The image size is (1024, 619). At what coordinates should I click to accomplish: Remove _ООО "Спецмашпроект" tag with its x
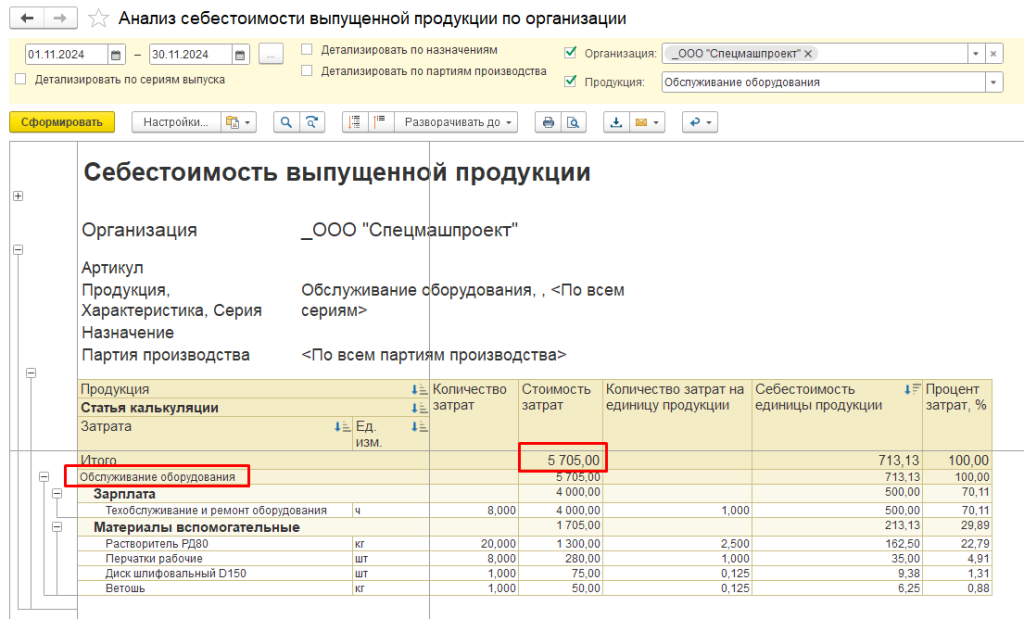(x=808, y=54)
